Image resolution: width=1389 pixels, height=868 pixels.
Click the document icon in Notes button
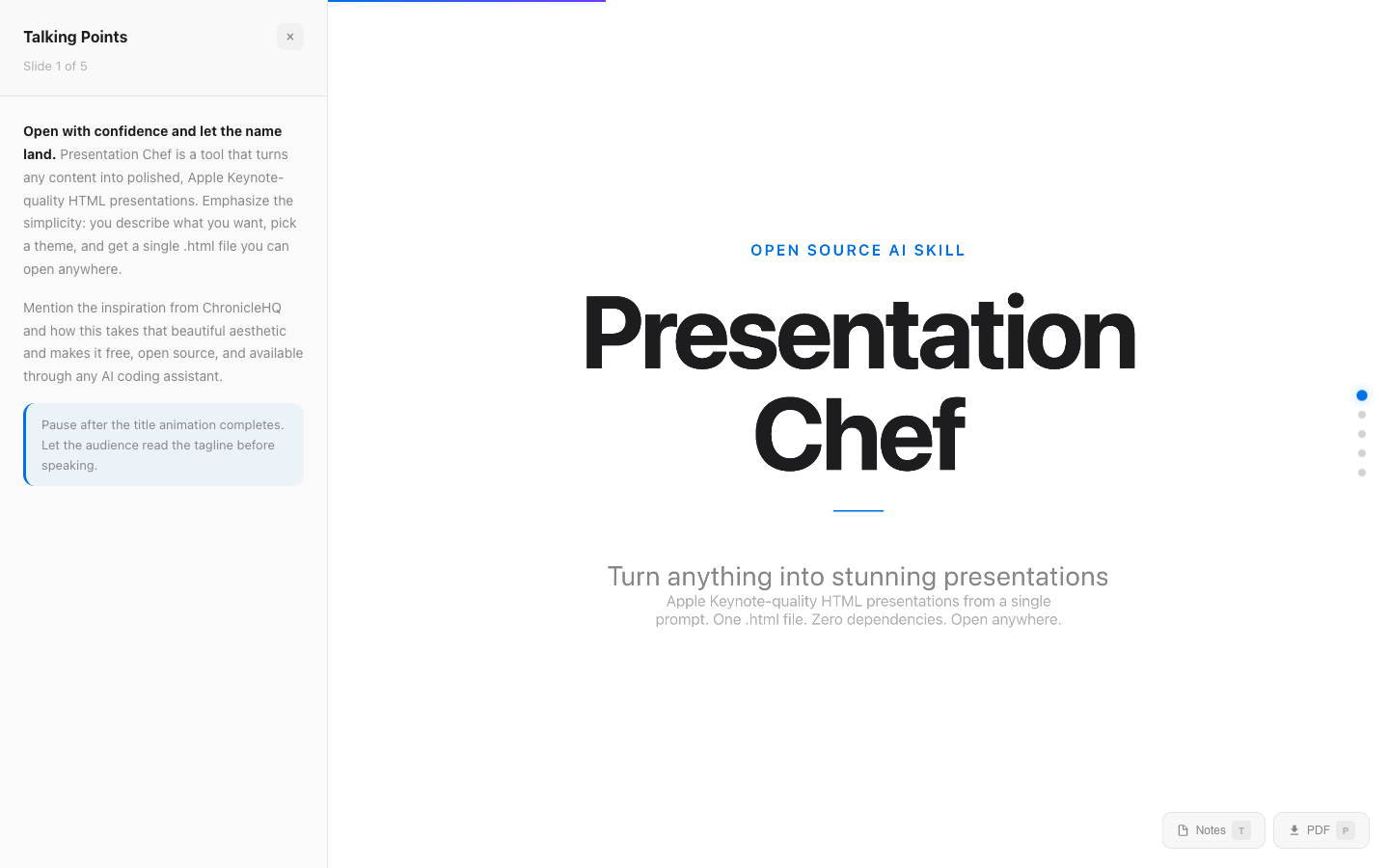[x=1183, y=830]
